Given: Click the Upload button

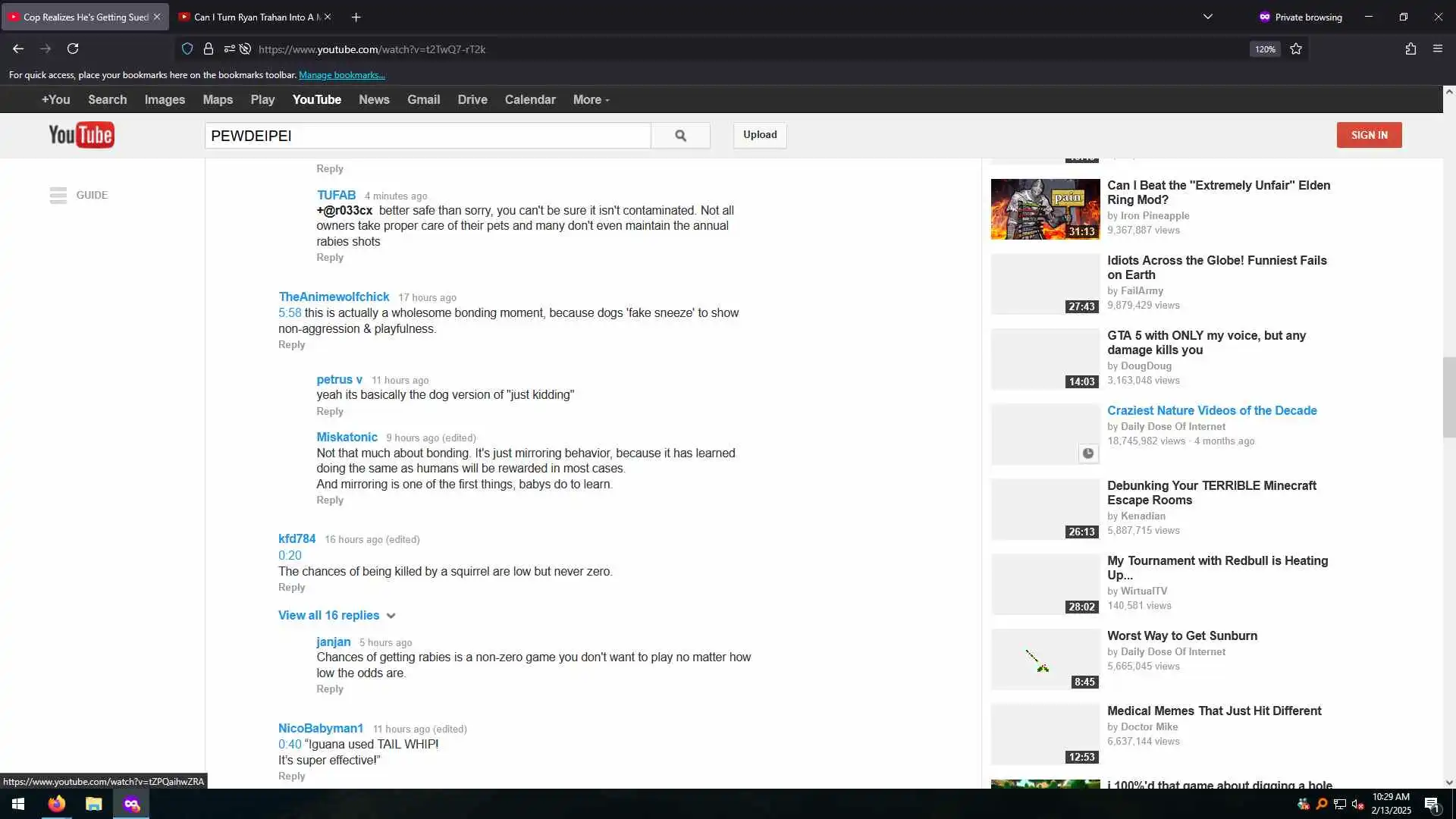Looking at the screenshot, I should click(x=760, y=135).
